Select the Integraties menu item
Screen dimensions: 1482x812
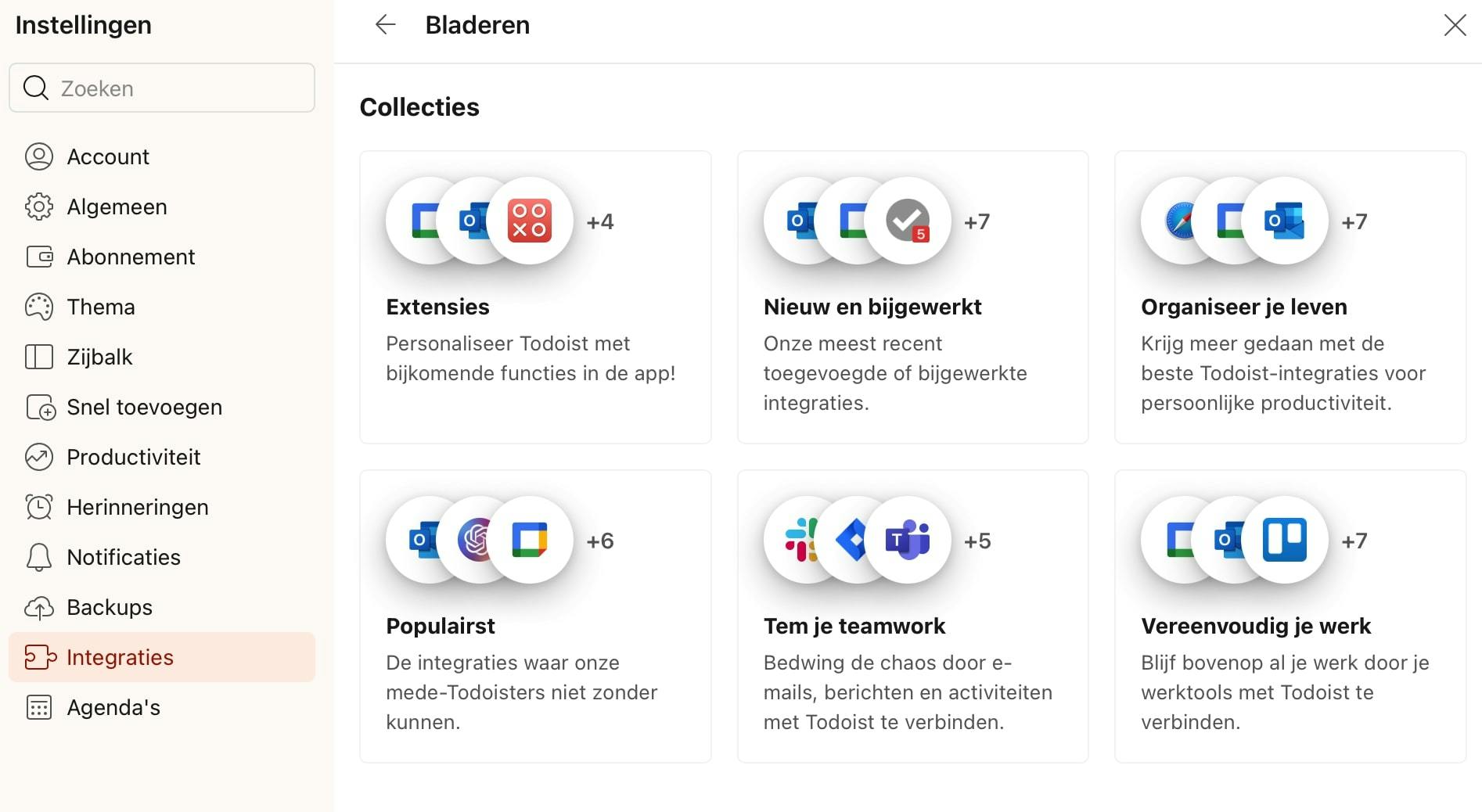(x=120, y=657)
